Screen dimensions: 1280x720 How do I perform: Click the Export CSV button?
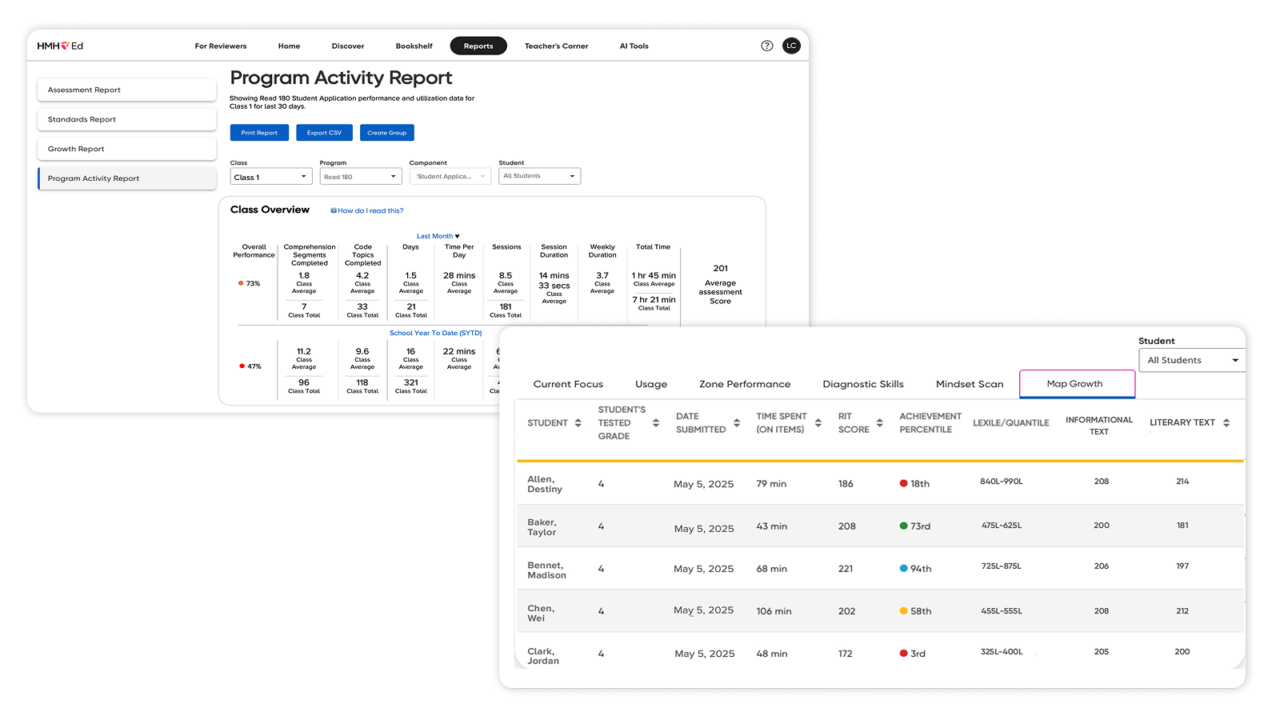322,132
